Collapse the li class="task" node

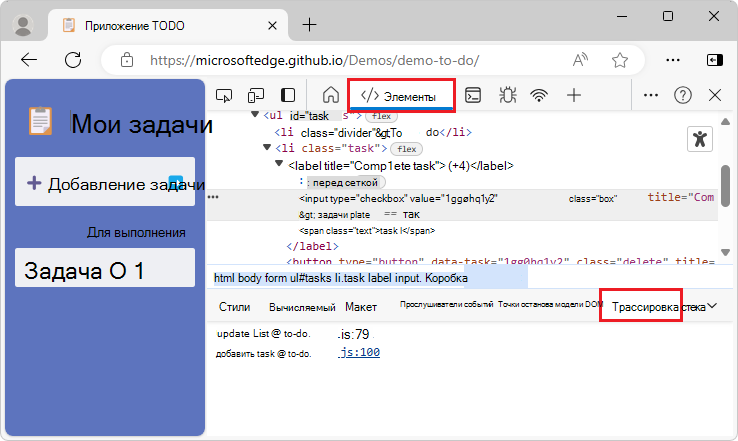(267, 148)
